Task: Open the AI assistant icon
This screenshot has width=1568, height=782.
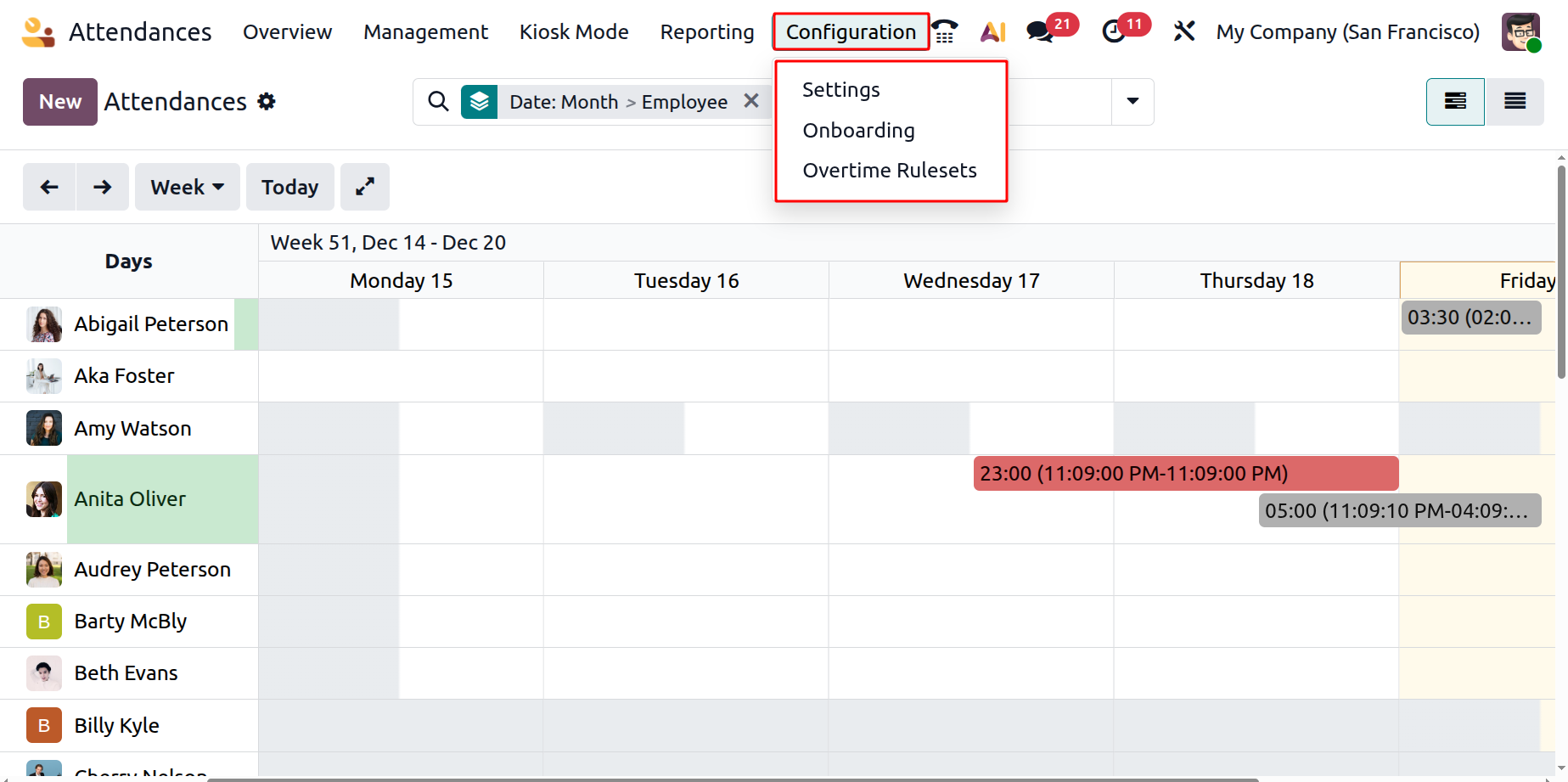Action: 992,32
